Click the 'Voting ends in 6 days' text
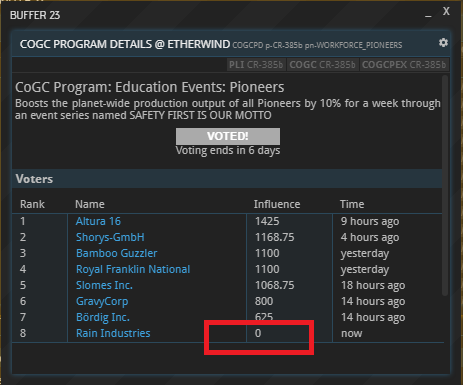Viewport: 463px width, 385px height. point(228,151)
